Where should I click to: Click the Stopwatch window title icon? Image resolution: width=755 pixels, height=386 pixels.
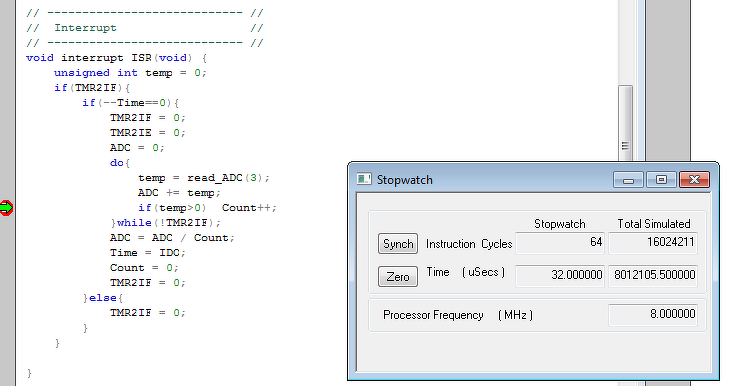pos(364,180)
